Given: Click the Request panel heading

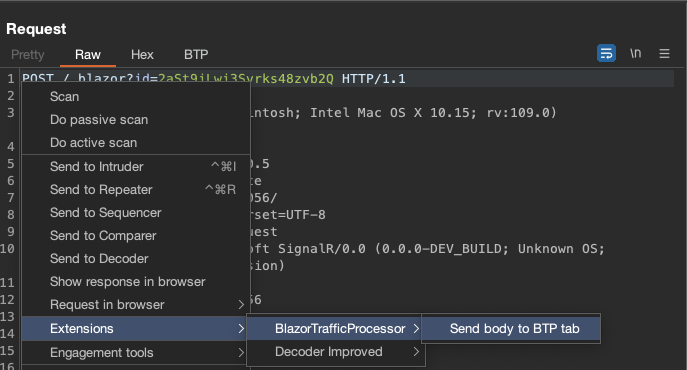Looking at the screenshot, I should (x=36, y=29).
